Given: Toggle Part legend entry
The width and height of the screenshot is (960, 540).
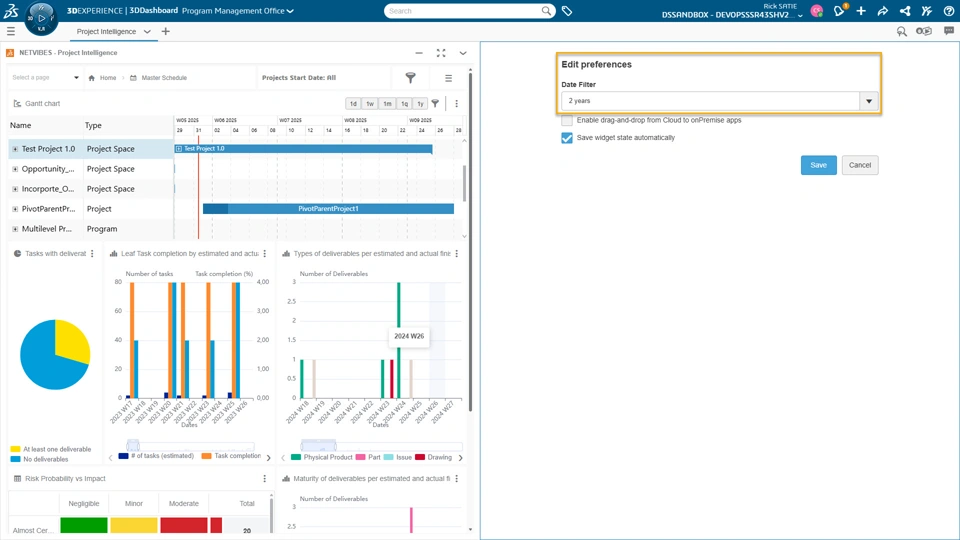Looking at the screenshot, I should [368, 457].
